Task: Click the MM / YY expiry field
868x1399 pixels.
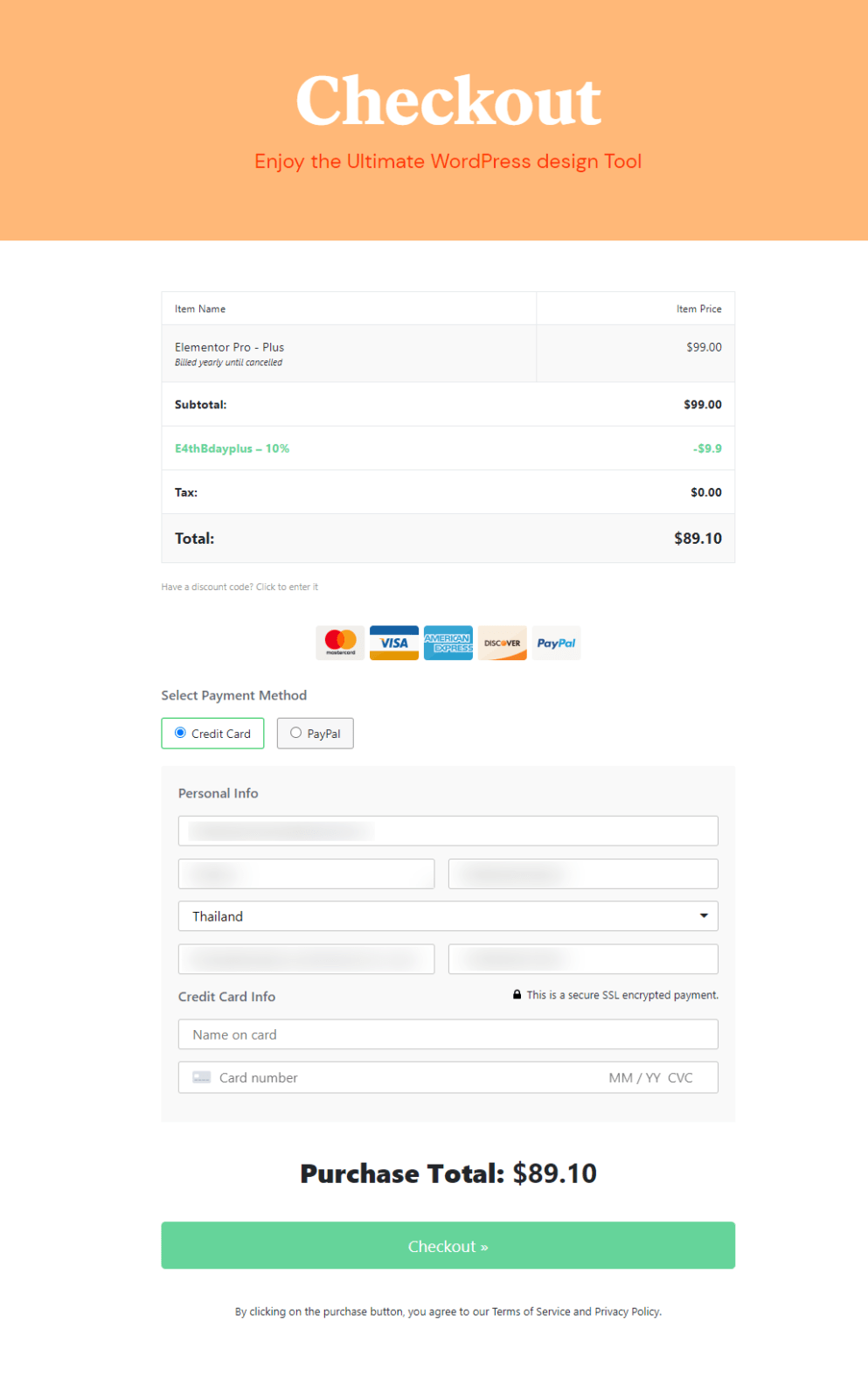Action: [634, 1077]
